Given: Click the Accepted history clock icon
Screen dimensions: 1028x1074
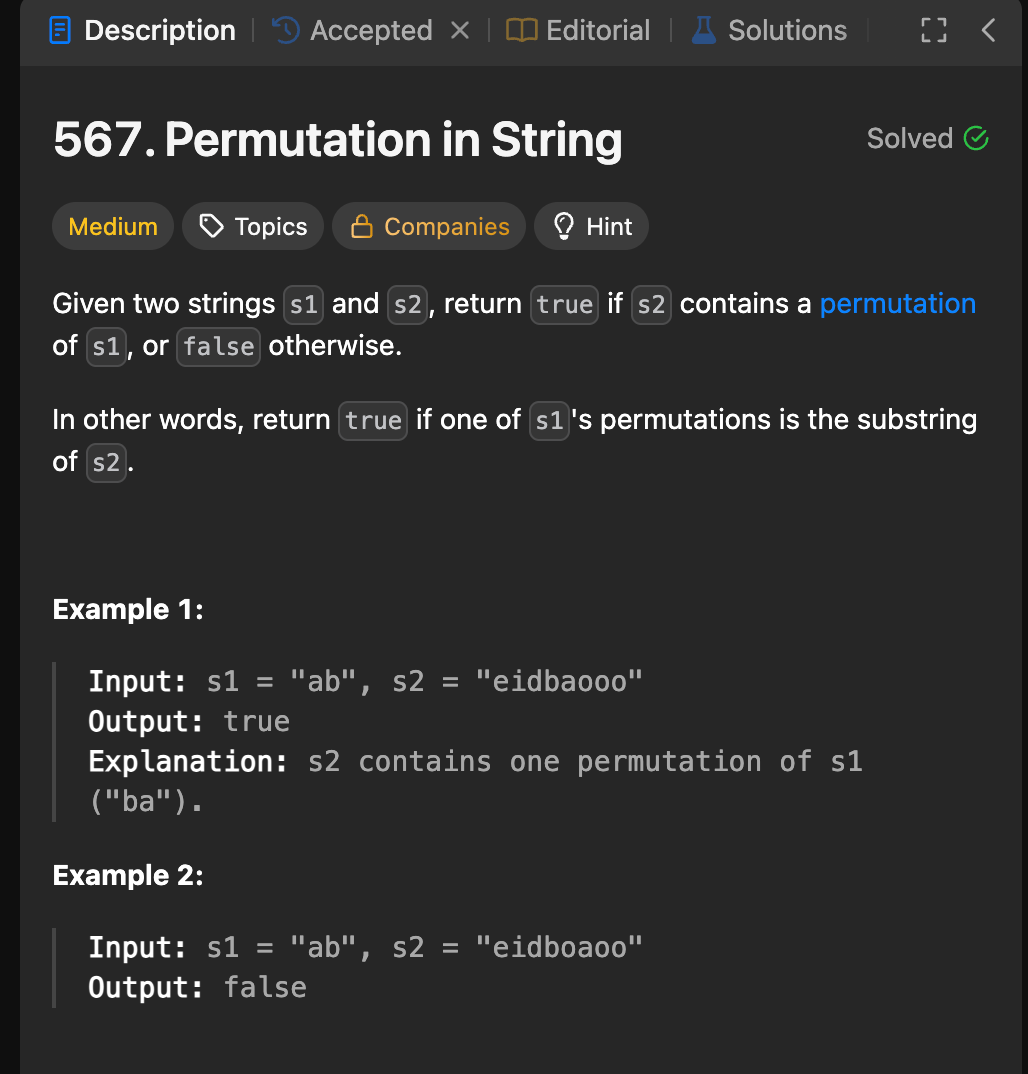Looking at the screenshot, I should (286, 31).
